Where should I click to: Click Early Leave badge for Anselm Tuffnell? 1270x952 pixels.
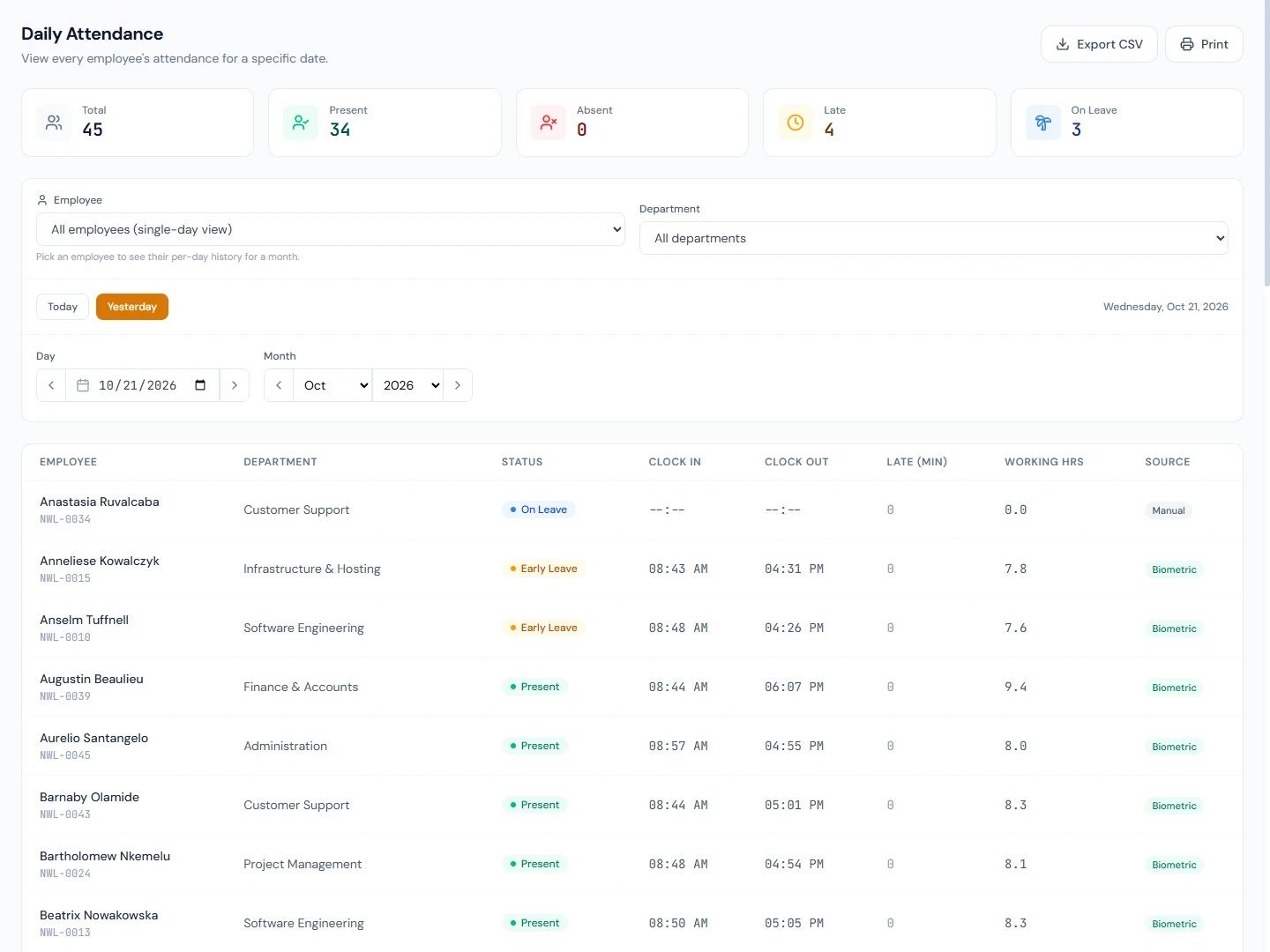pos(543,628)
